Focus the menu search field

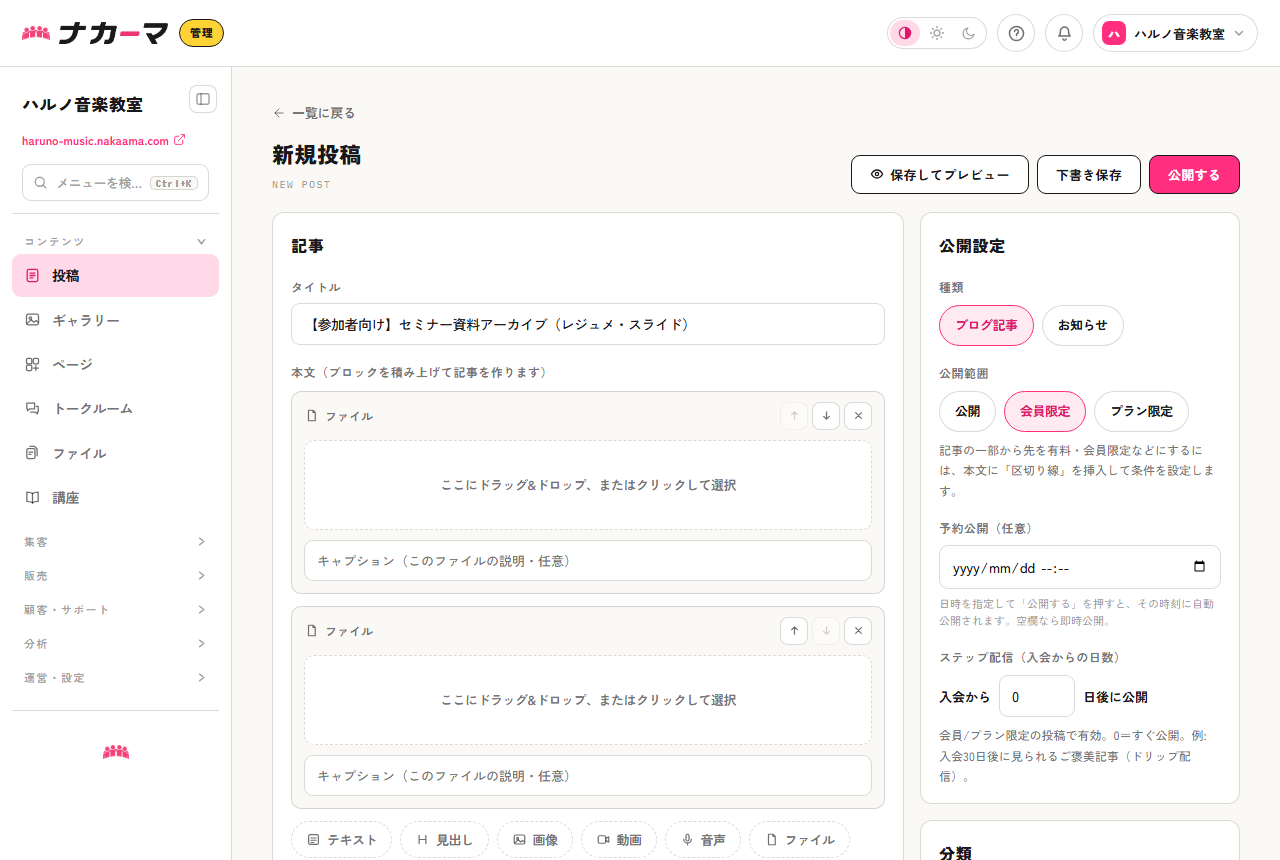pos(115,183)
